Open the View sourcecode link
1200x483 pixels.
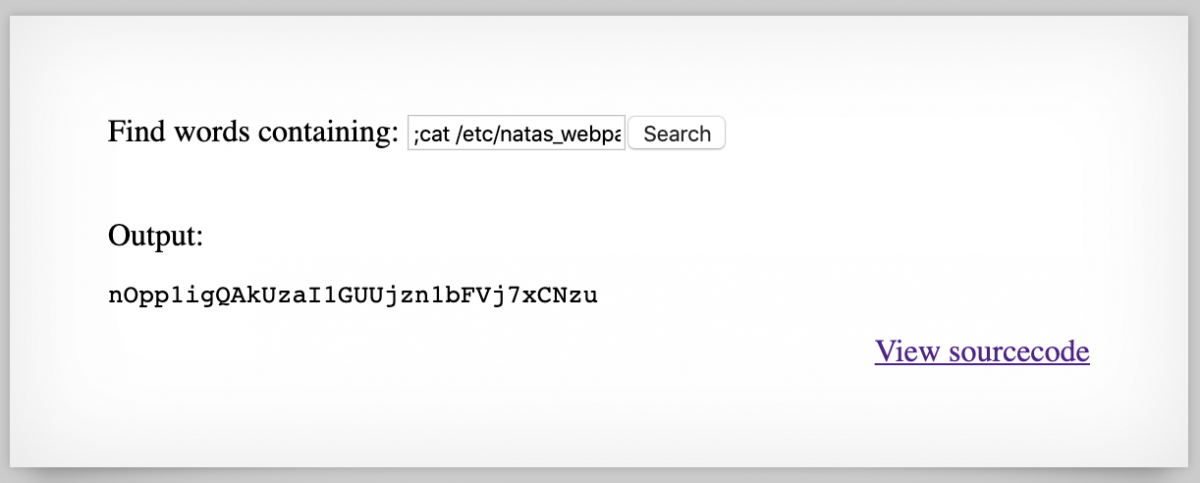tap(981, 351)
